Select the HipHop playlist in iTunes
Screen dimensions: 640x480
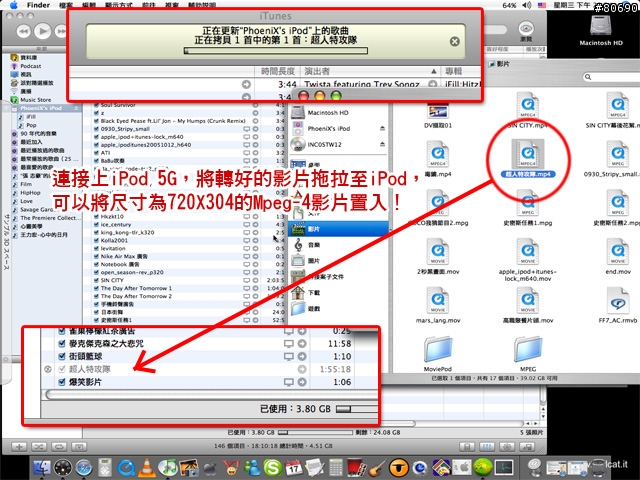click(x=30, y=193)
